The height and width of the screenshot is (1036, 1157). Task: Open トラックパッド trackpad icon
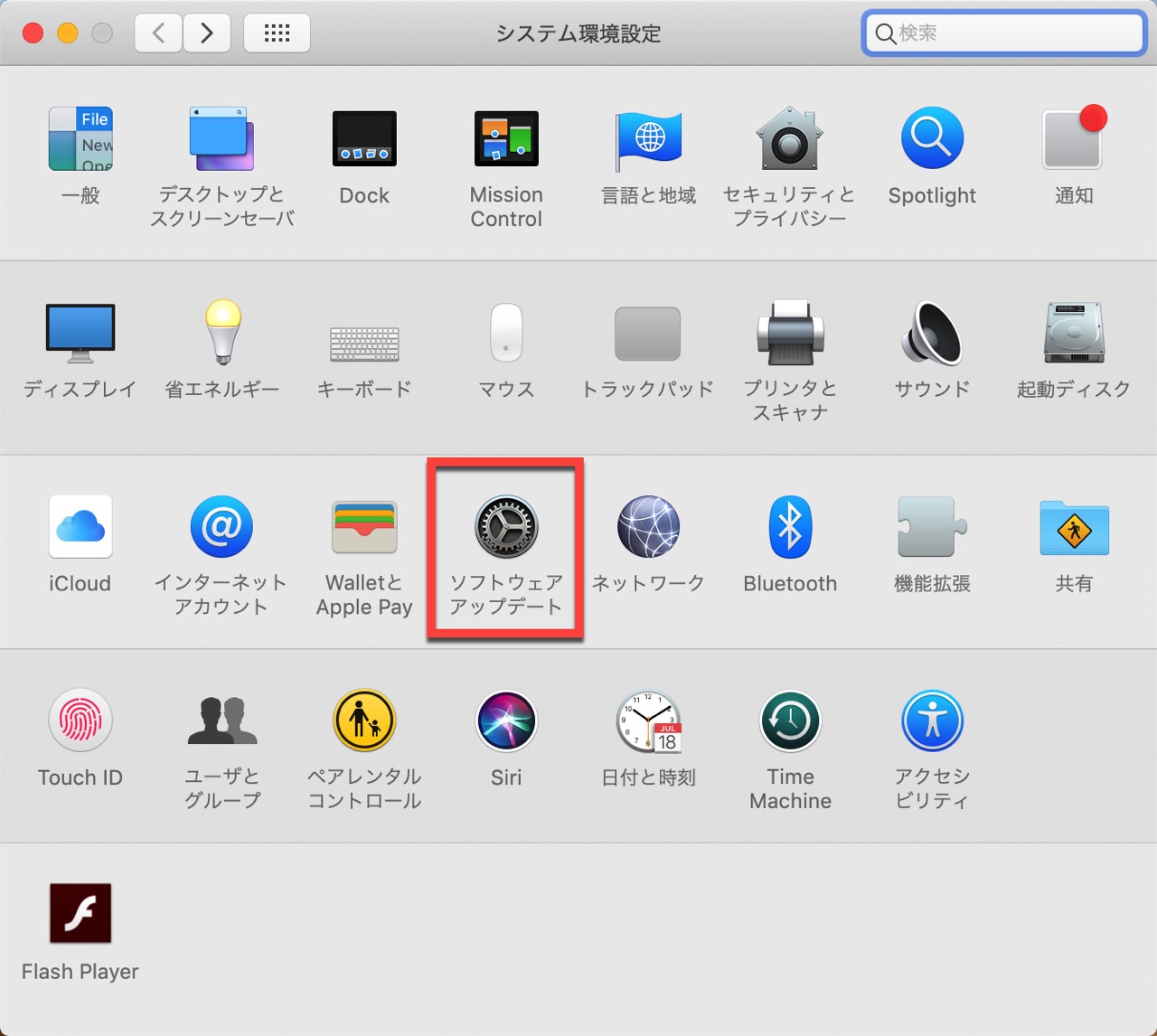[648, 334]
